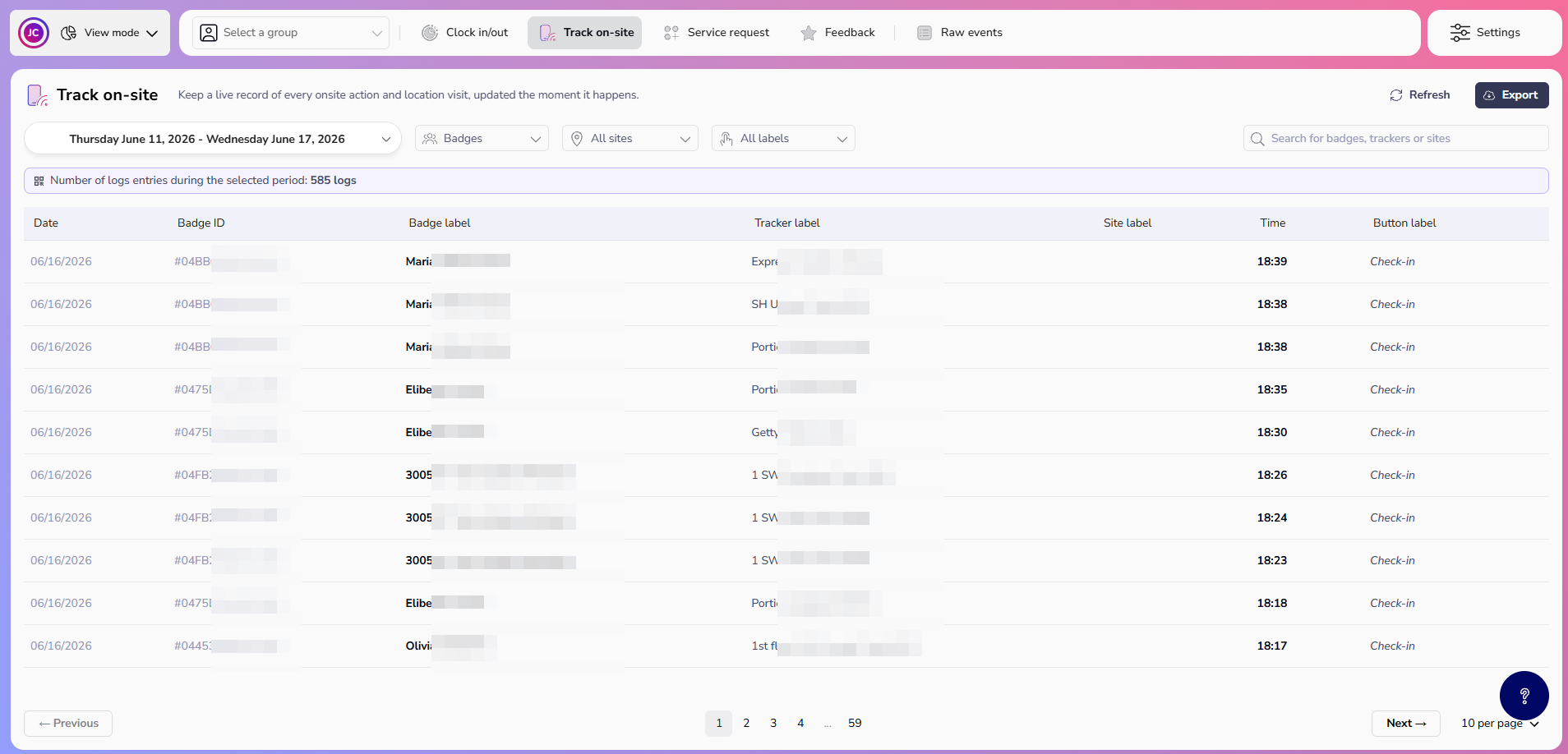
Task: Click the 18:35 time cell
Action: click(x=1272, y=390)
